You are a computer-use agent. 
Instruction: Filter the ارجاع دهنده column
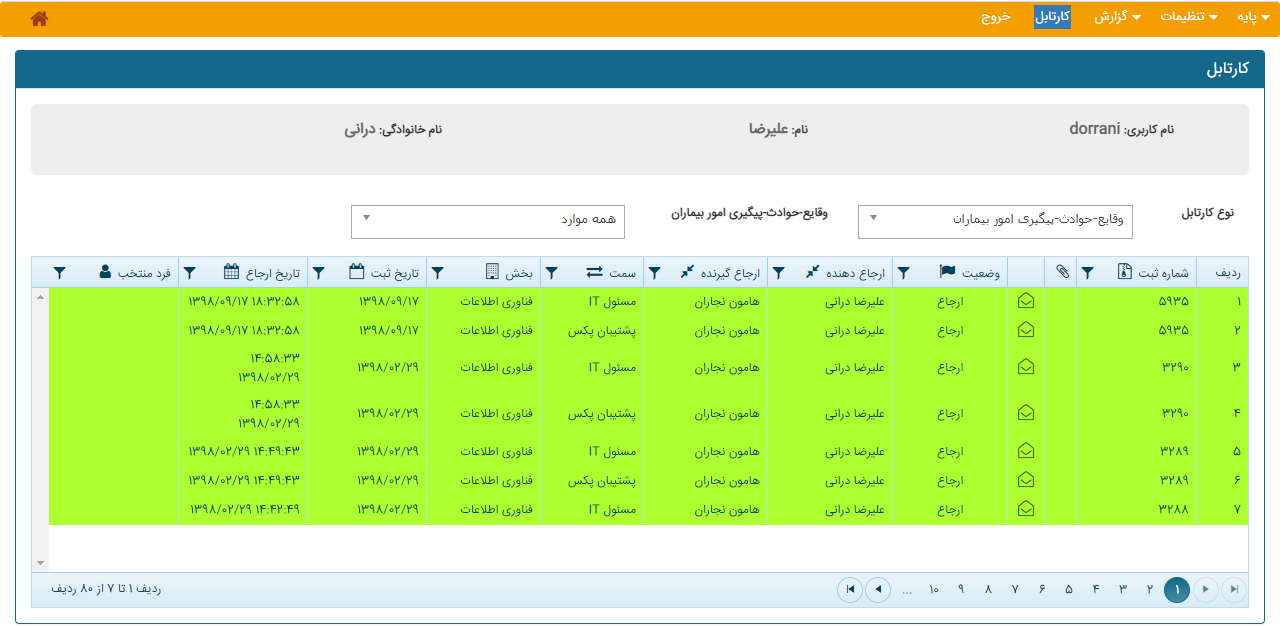(x=780, y=272)
